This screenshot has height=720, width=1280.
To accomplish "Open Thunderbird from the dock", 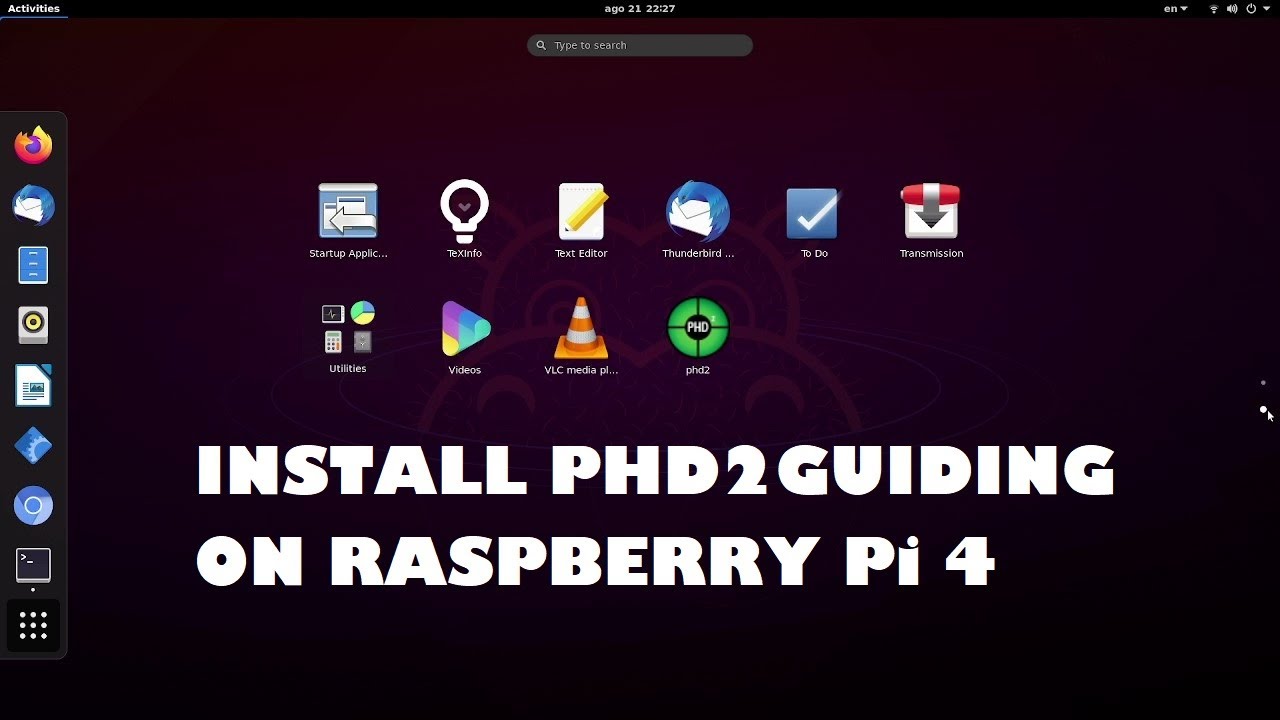I will click(33, 205).
